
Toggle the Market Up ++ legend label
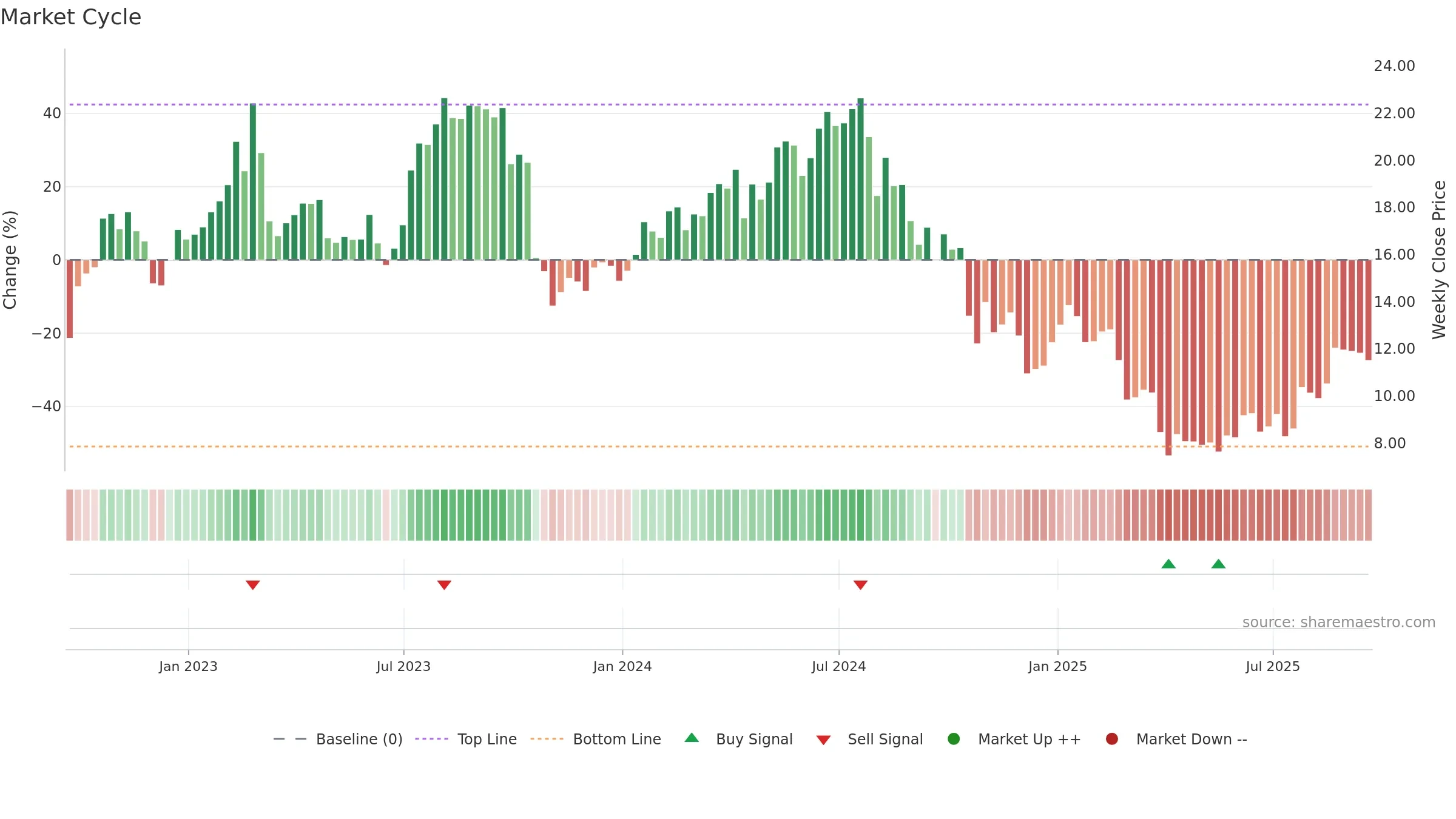(x=1030, y=739)
